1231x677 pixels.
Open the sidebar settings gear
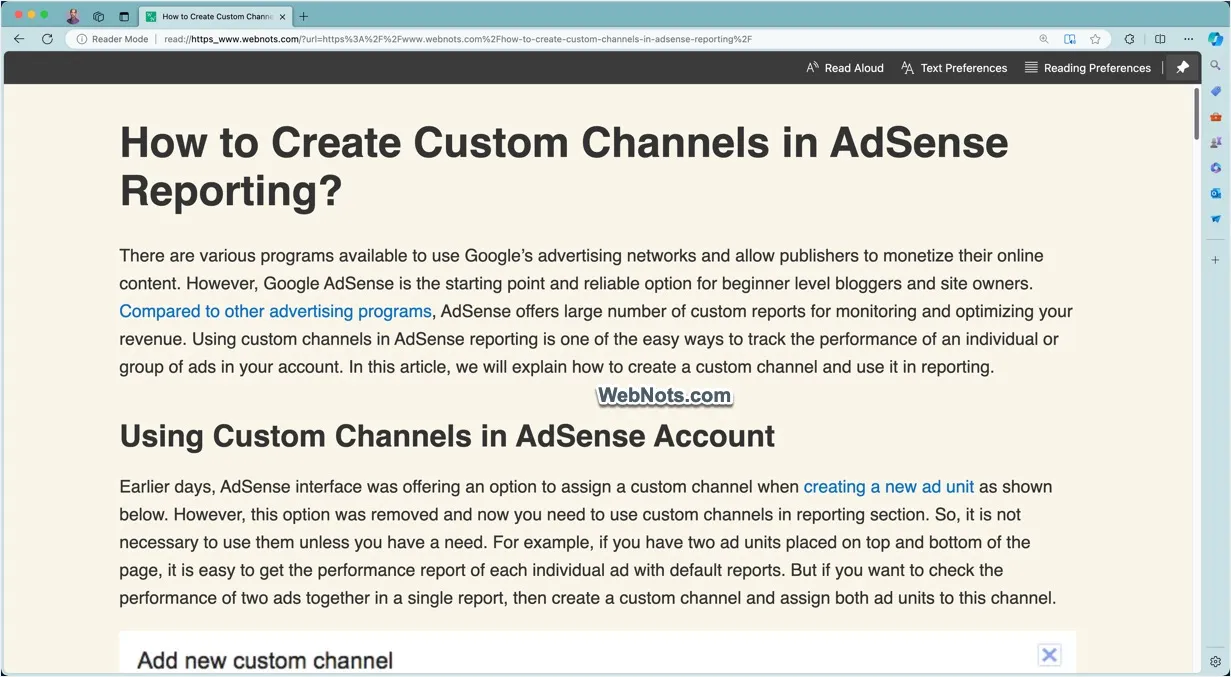point(1216,662)
